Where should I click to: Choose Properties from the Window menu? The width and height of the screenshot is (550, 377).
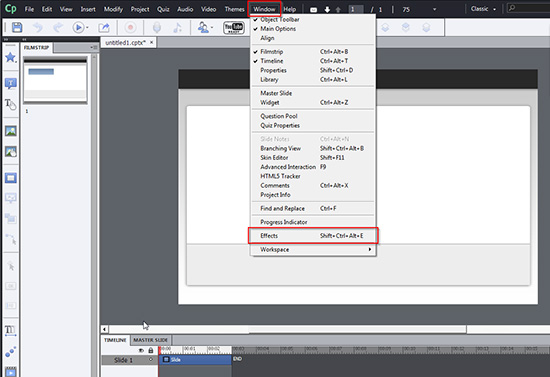312,70
